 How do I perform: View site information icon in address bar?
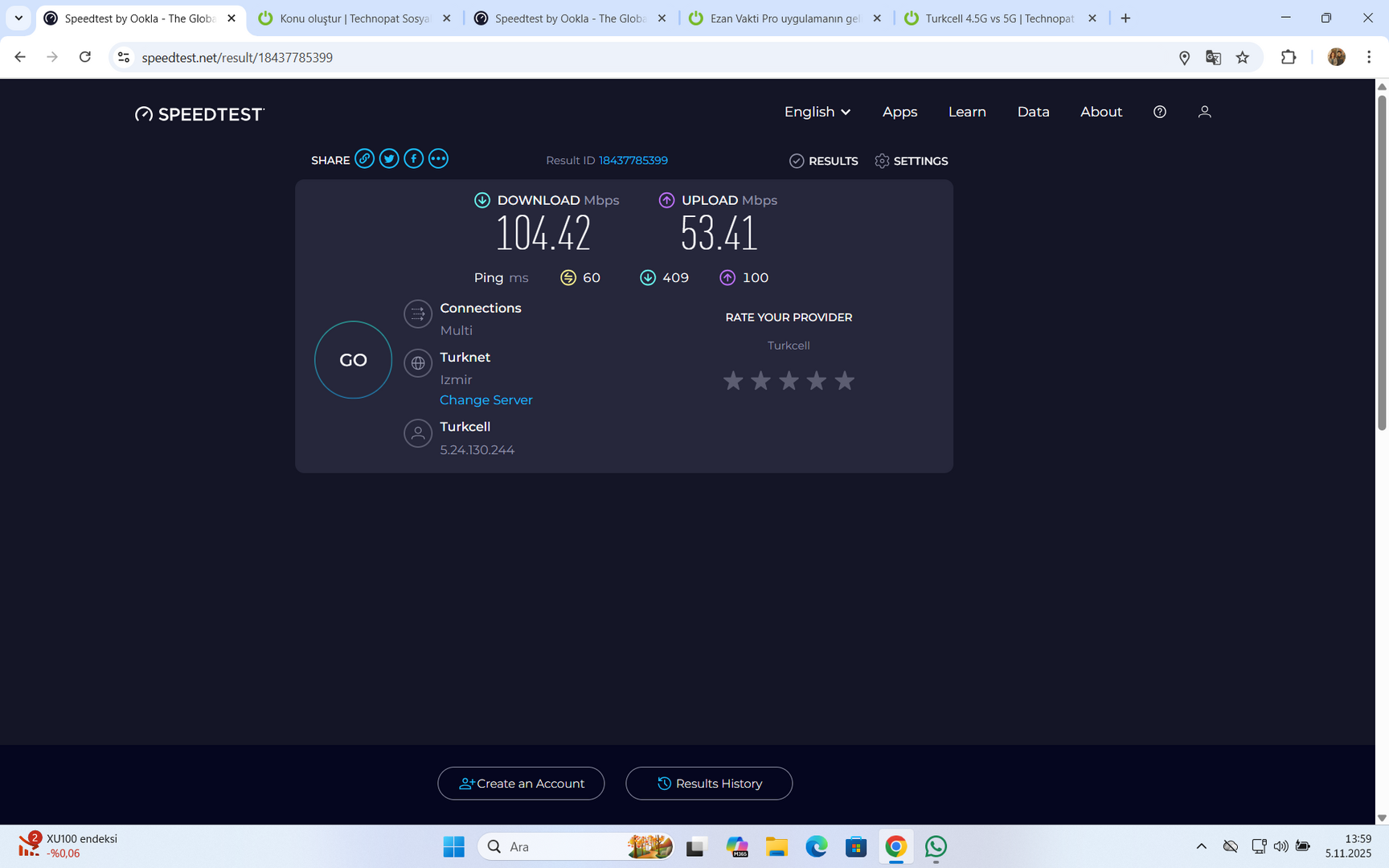124,57
